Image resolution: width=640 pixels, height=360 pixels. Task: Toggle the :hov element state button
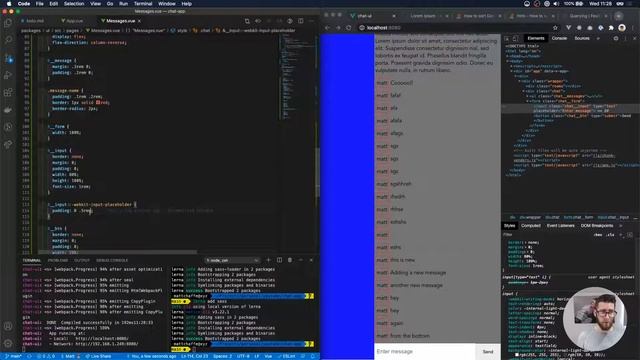coord(598,235)
